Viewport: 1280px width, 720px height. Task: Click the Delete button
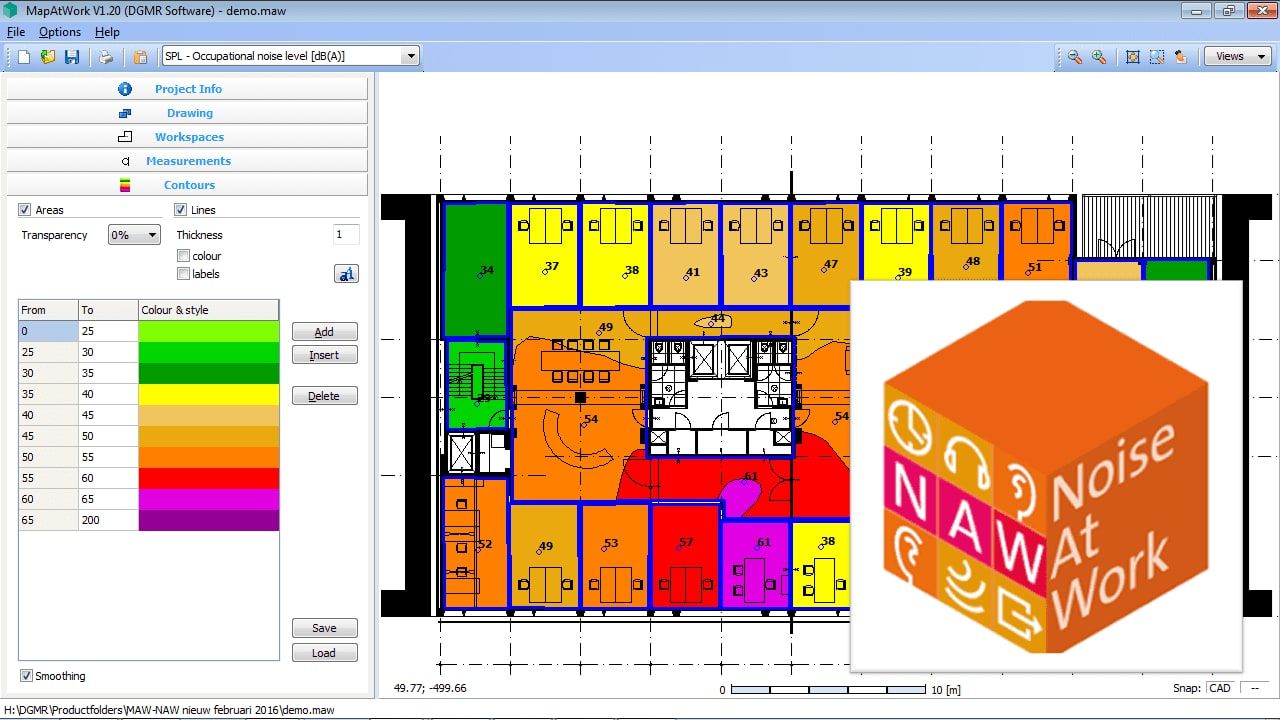(x=324, y=396)
